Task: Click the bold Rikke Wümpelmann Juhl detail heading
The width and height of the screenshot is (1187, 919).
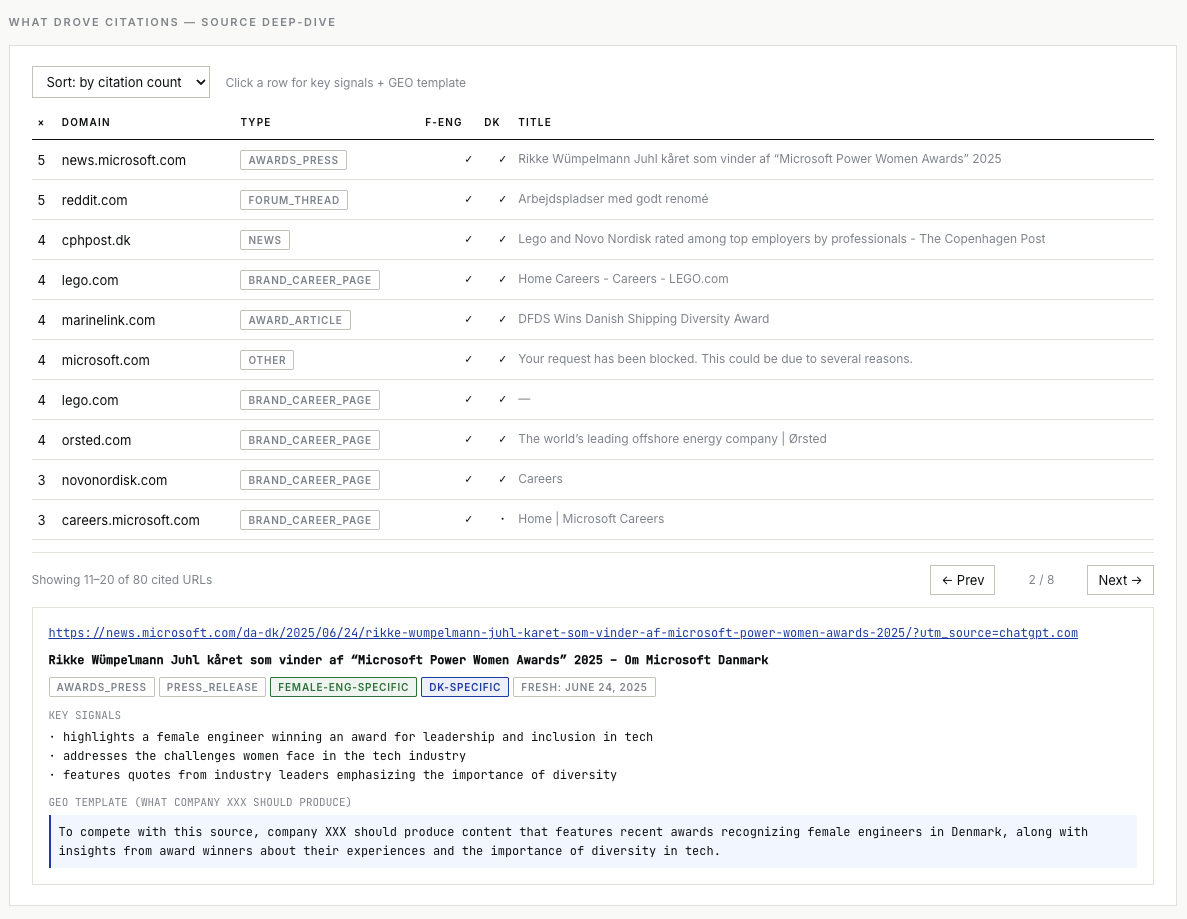Action: tap(408, 660)
